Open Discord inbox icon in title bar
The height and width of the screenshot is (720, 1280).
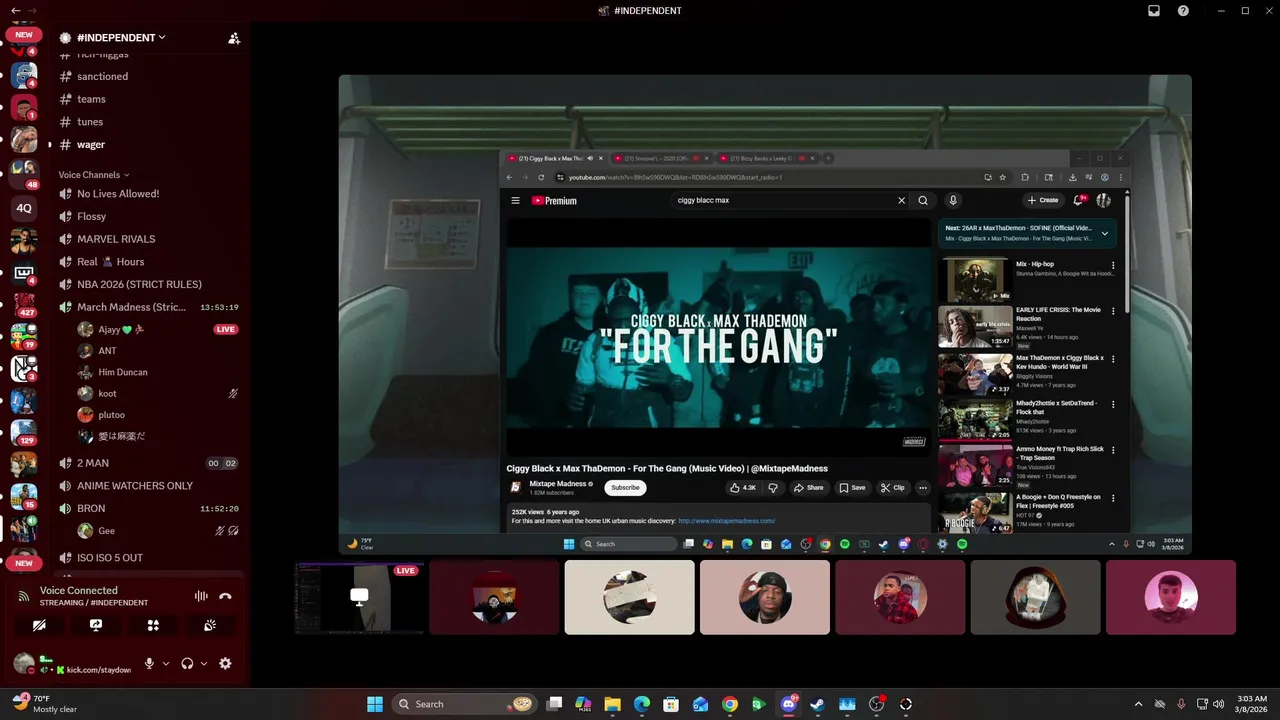[1154, 10]
